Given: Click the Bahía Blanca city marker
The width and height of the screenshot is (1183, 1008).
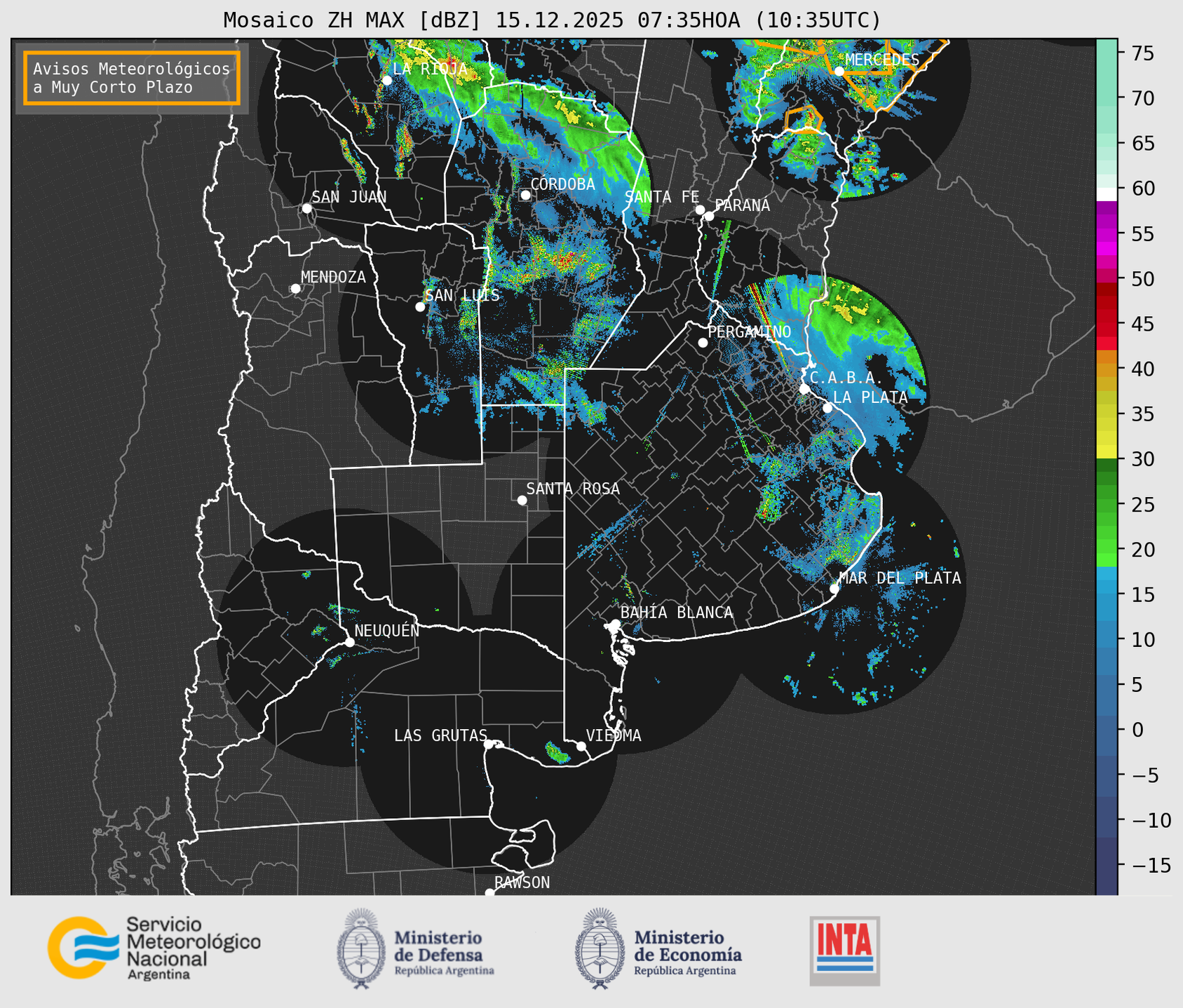Looking at the screenshot, I should (615, 624).
